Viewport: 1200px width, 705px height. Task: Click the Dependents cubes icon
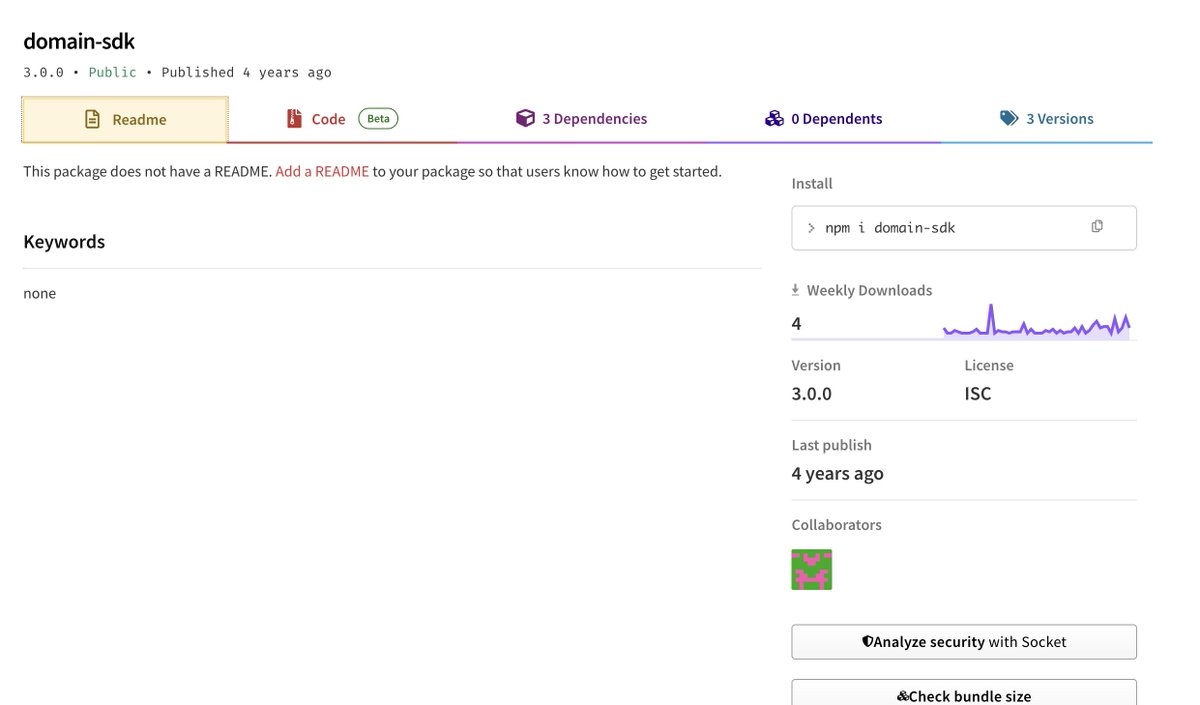[774, 119]
